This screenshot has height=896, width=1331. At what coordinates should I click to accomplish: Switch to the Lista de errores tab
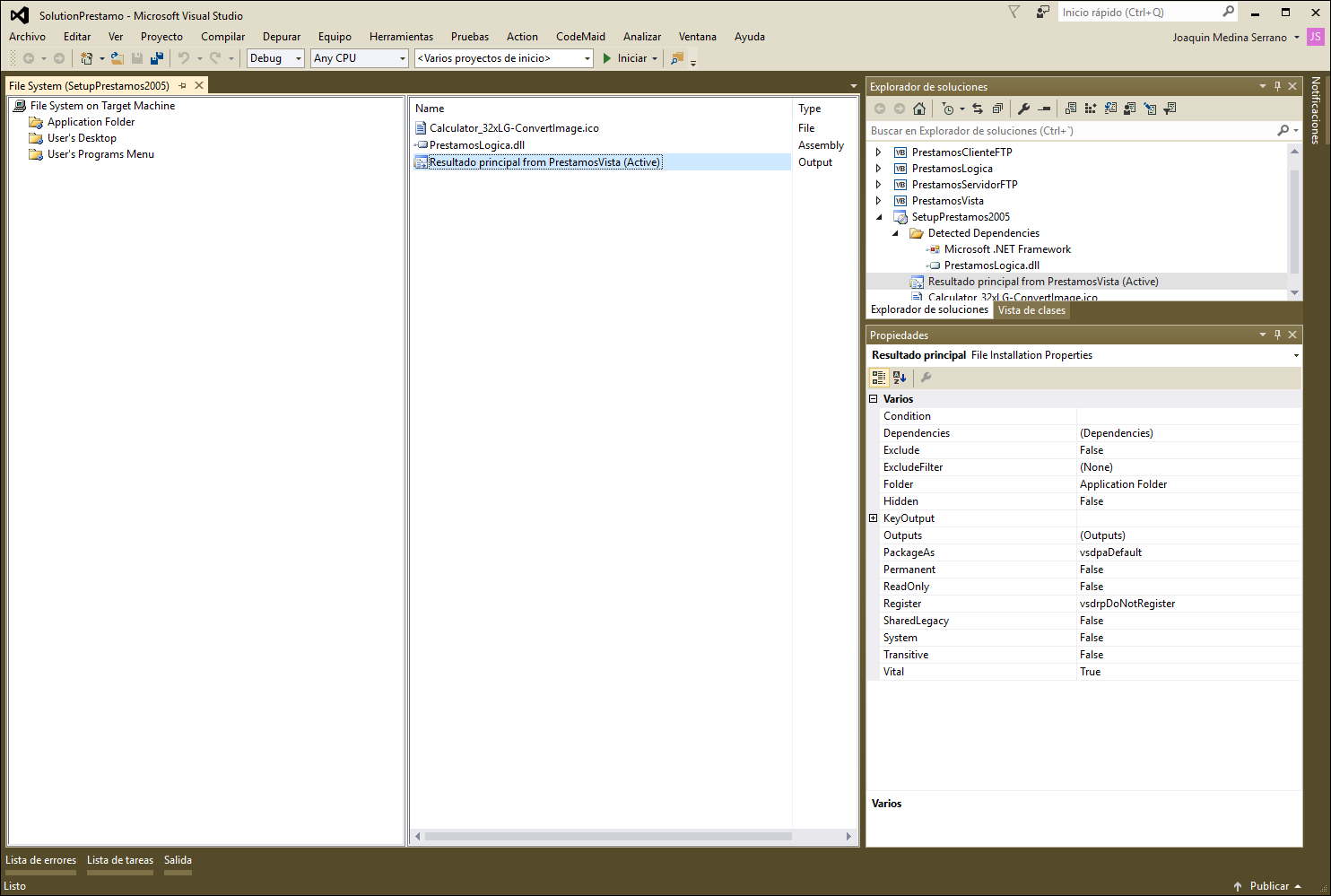(40, 860)
